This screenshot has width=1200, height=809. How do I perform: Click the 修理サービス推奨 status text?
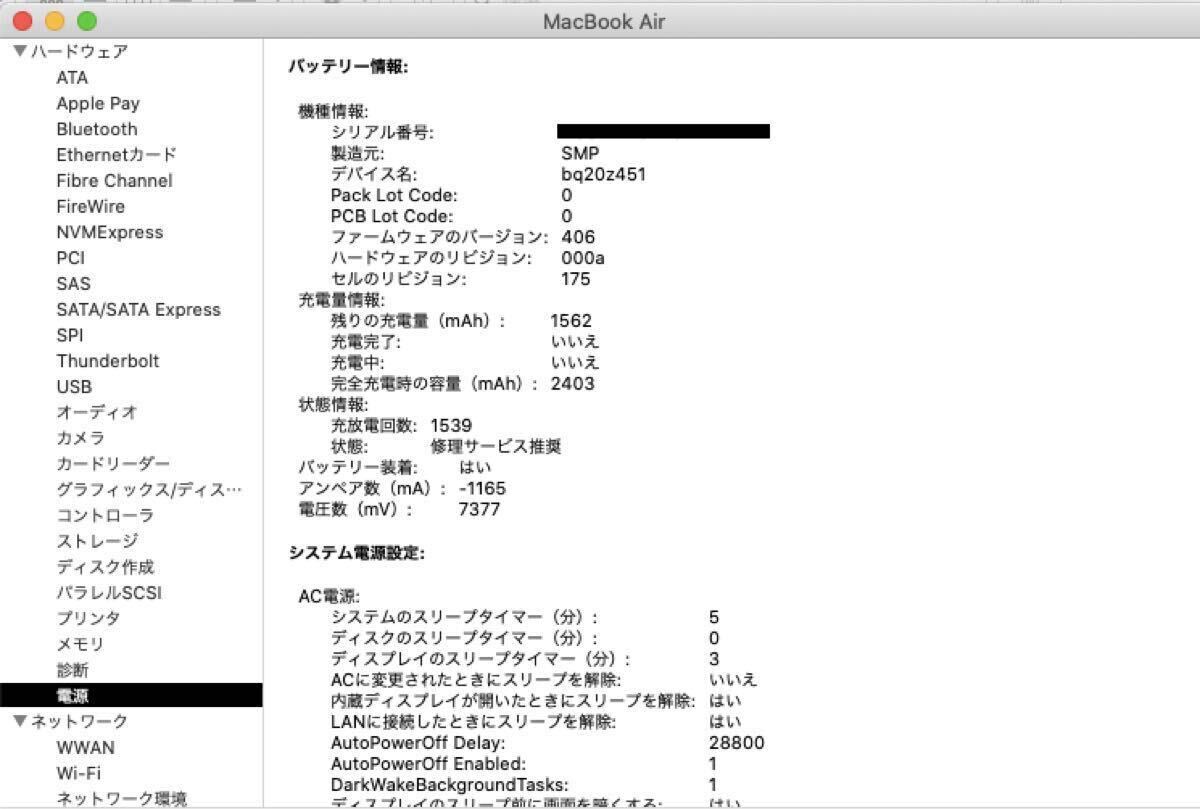pos(496,446)
